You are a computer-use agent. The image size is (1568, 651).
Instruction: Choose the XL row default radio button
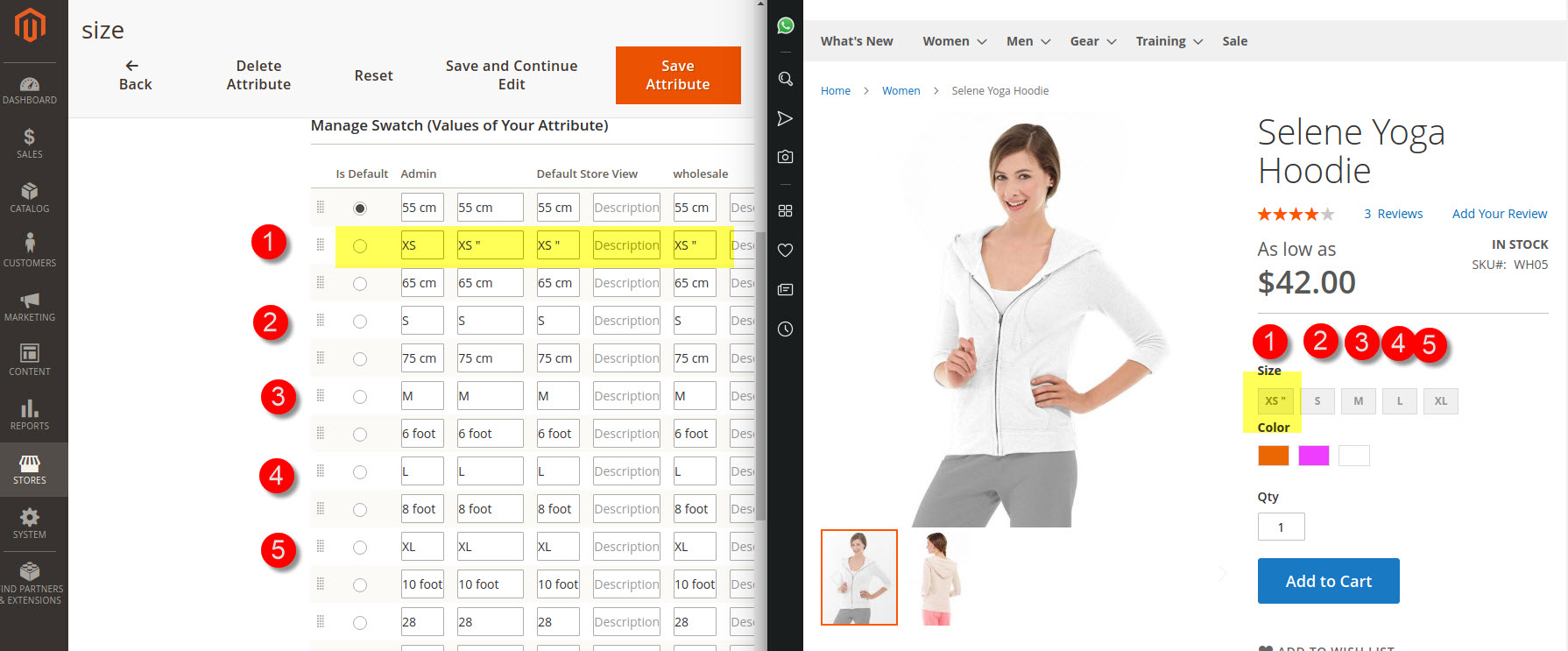pos(360,548)
